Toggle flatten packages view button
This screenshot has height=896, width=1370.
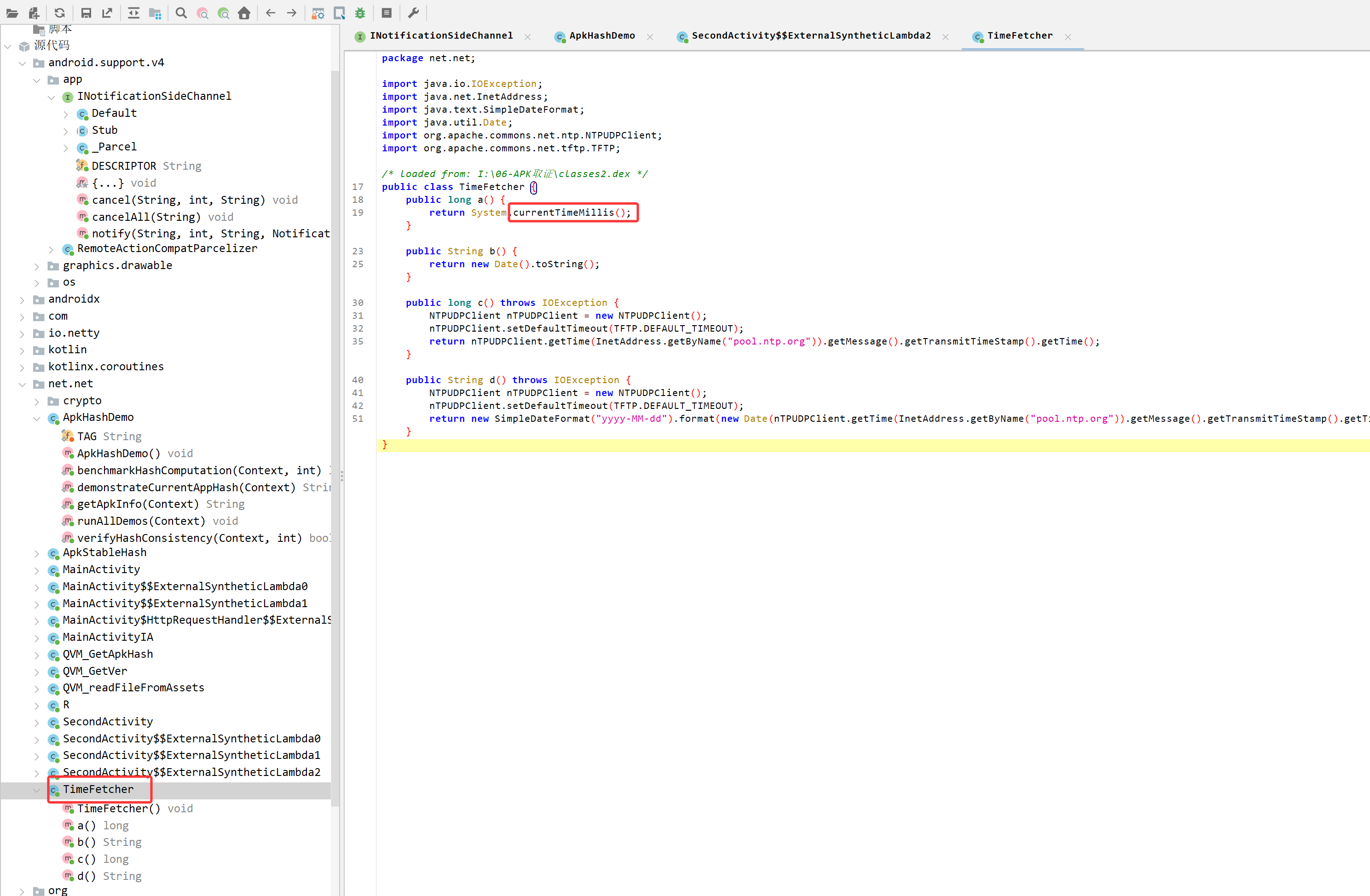click(155, 13)
